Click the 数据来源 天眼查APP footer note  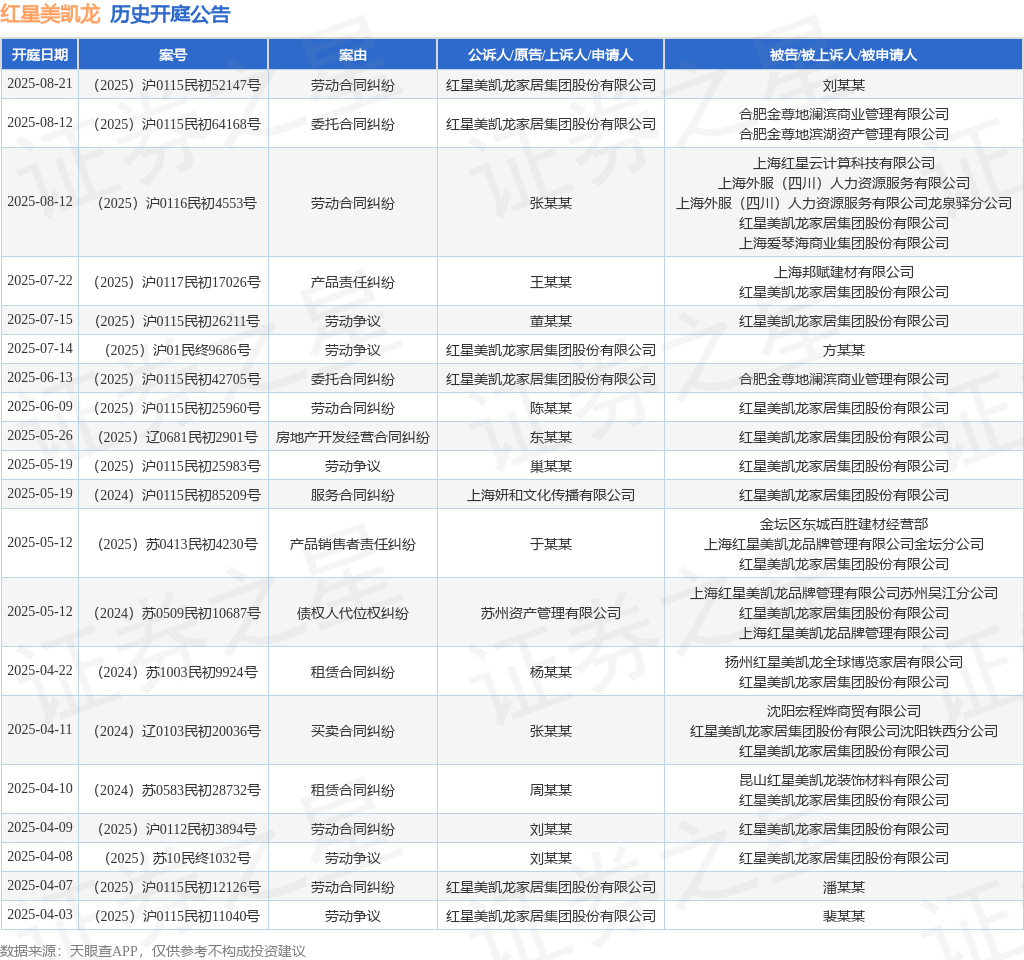point(153,951)
